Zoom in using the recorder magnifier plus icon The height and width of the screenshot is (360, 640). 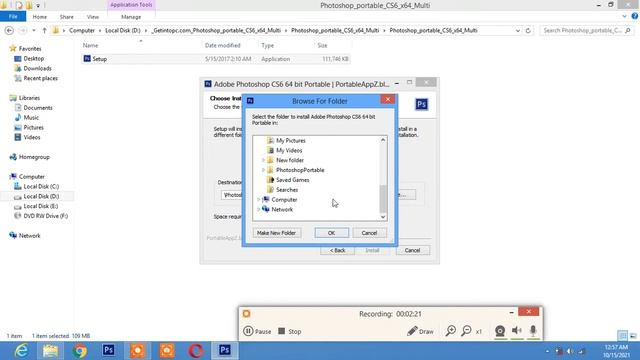click(x=451, y=331)
